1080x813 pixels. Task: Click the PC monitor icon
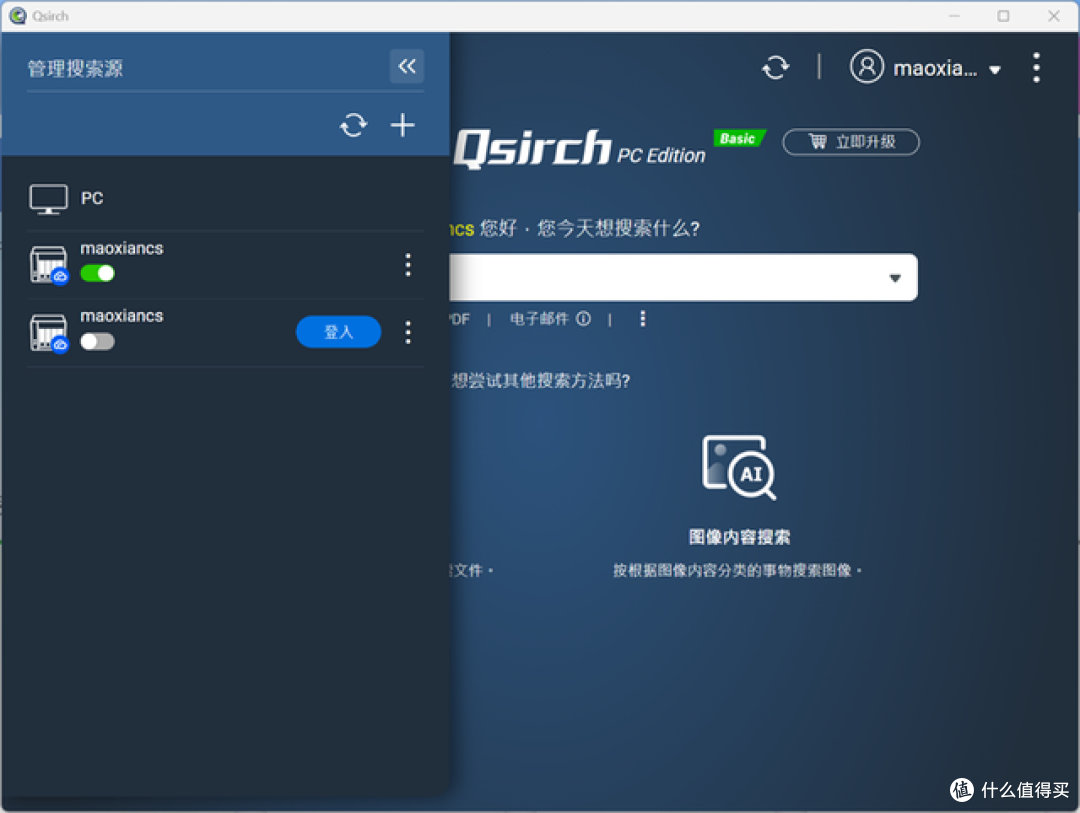pyautogui.click(x=48, y=199)
